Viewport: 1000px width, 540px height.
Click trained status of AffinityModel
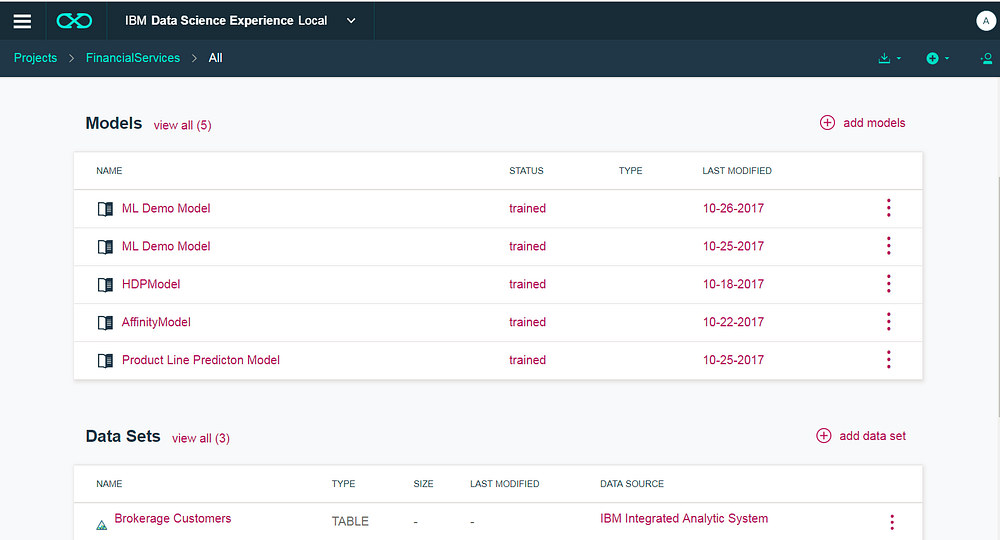point(527,322)
